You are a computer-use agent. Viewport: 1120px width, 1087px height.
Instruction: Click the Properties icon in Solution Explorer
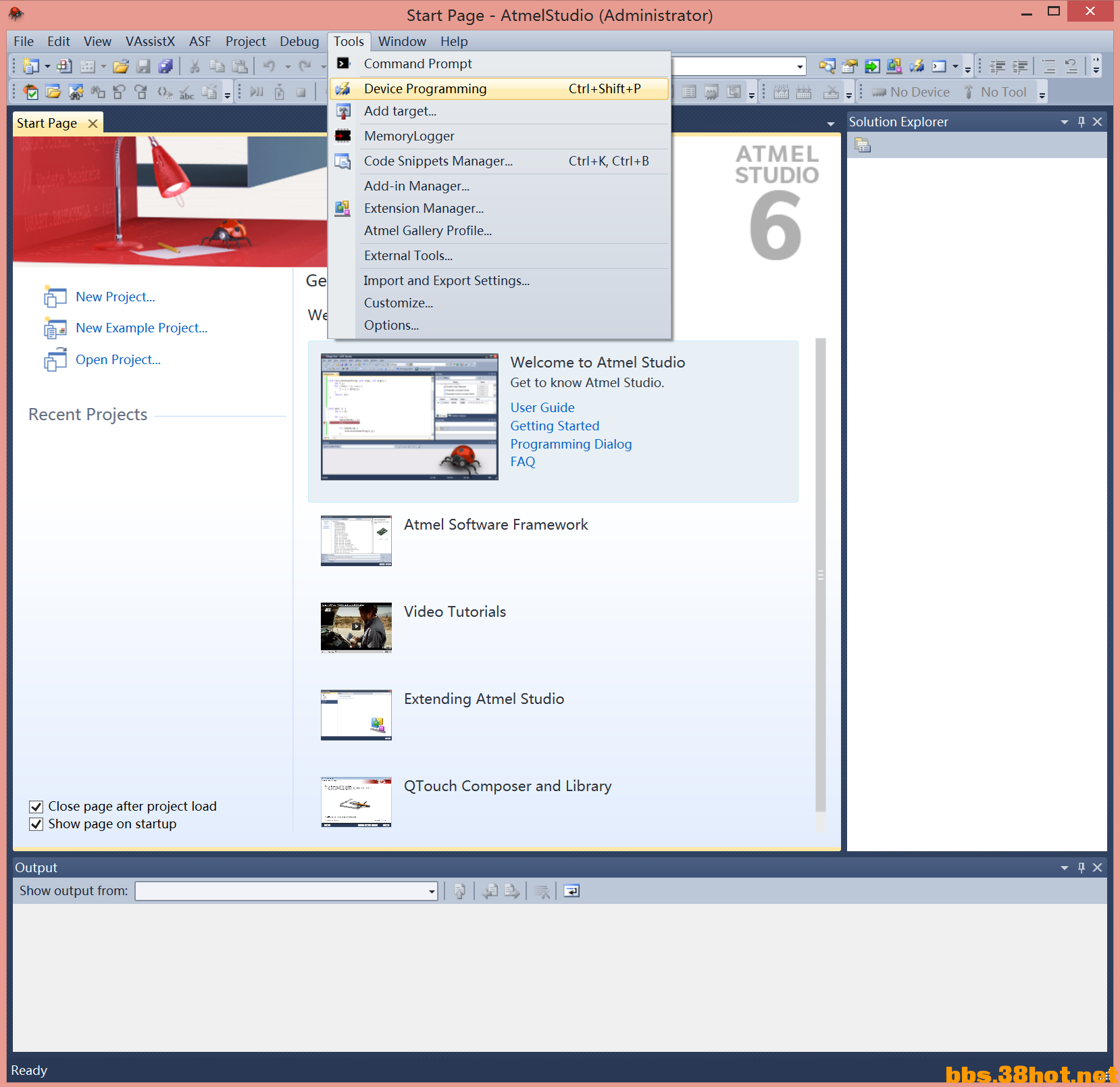pos(863,145)
